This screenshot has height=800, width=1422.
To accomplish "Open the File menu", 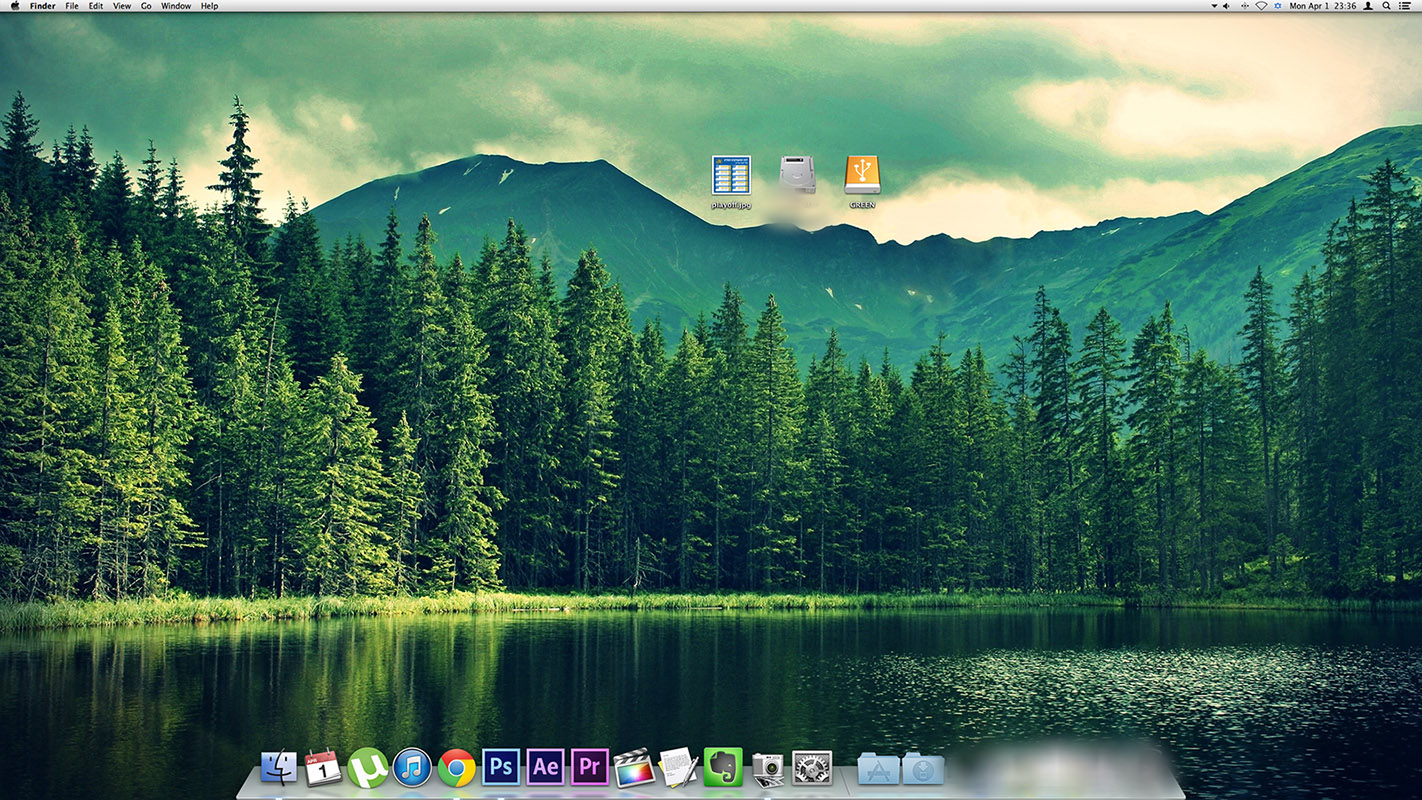I will 72,6.
